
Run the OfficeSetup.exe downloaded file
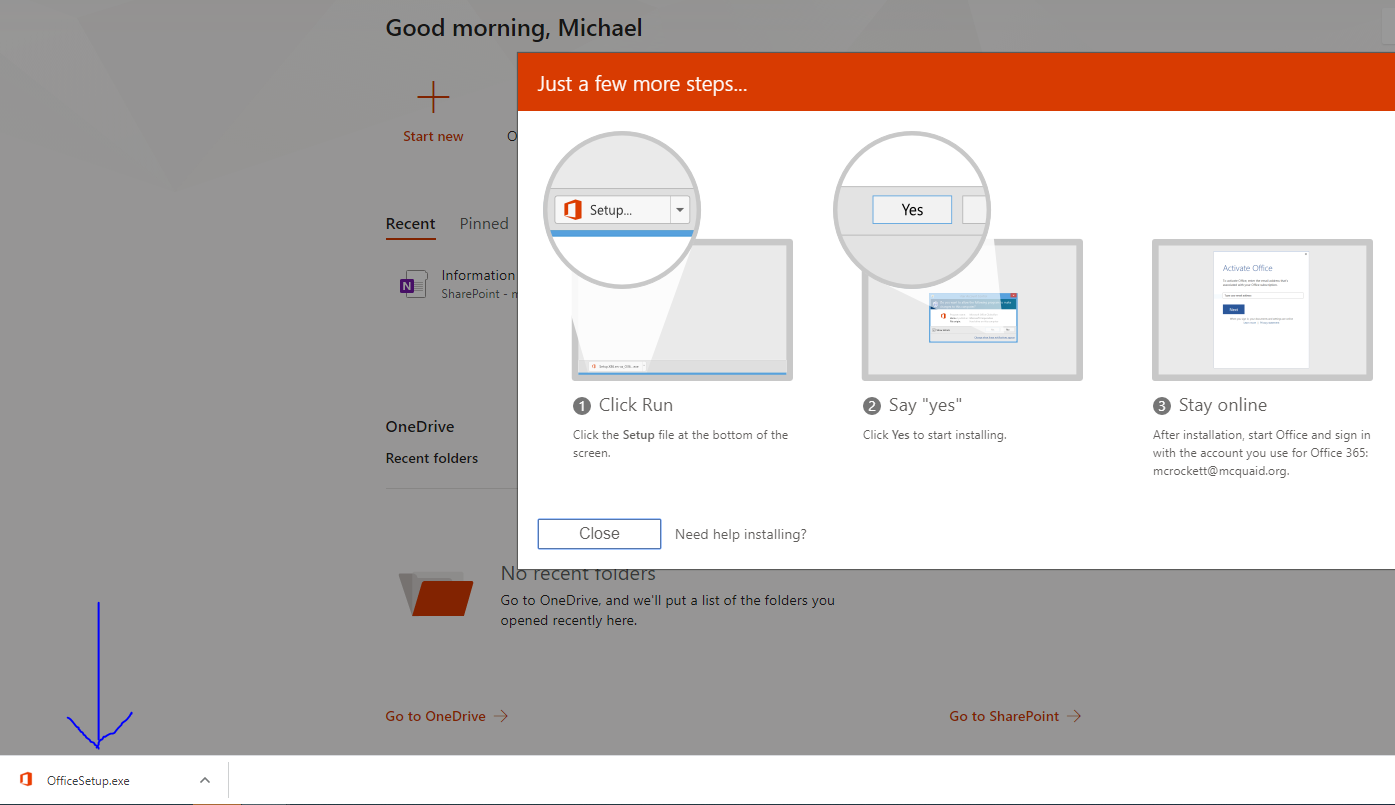point(88,780)
